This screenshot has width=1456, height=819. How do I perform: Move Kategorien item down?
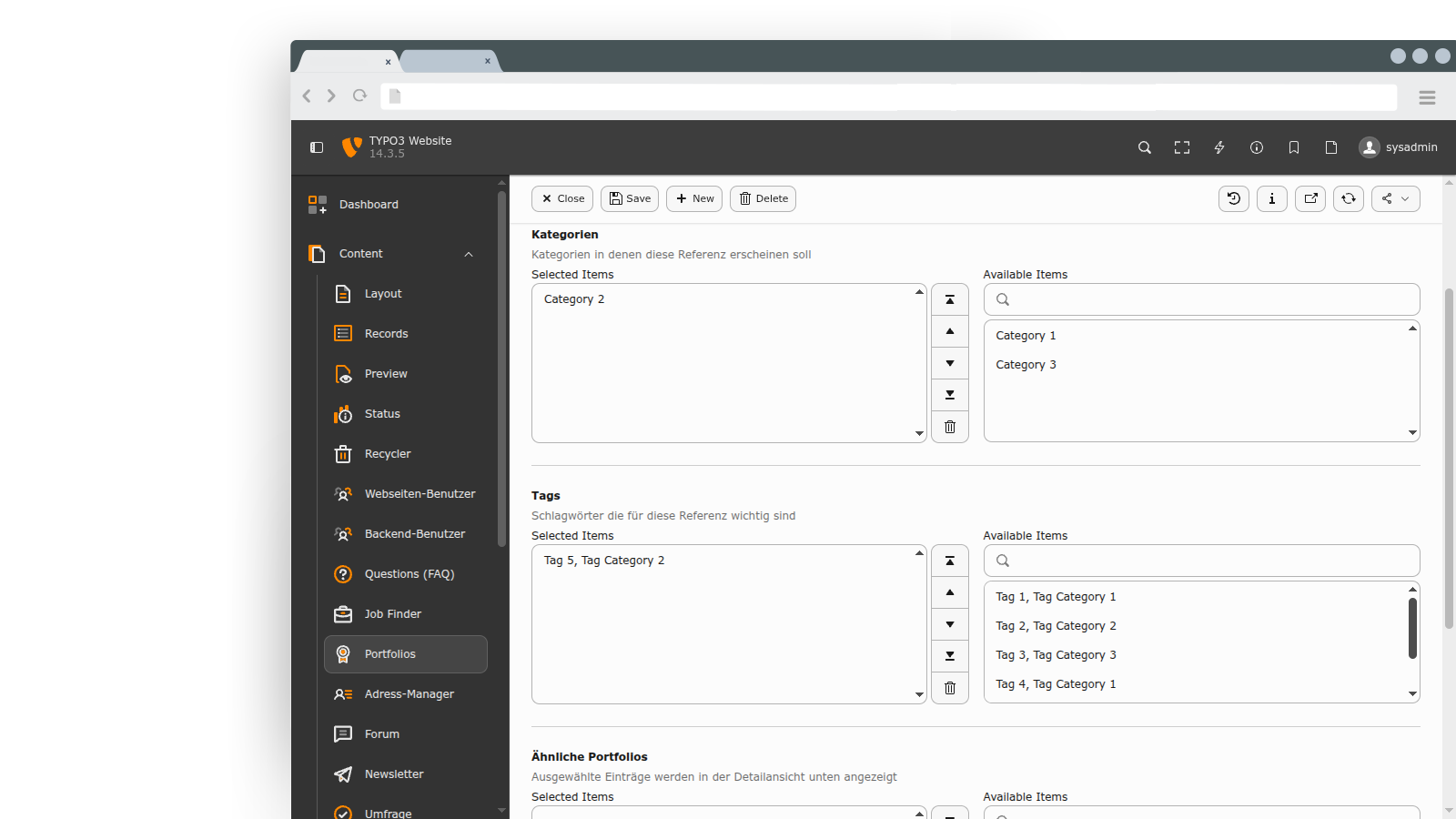click(x=950, y=363)
